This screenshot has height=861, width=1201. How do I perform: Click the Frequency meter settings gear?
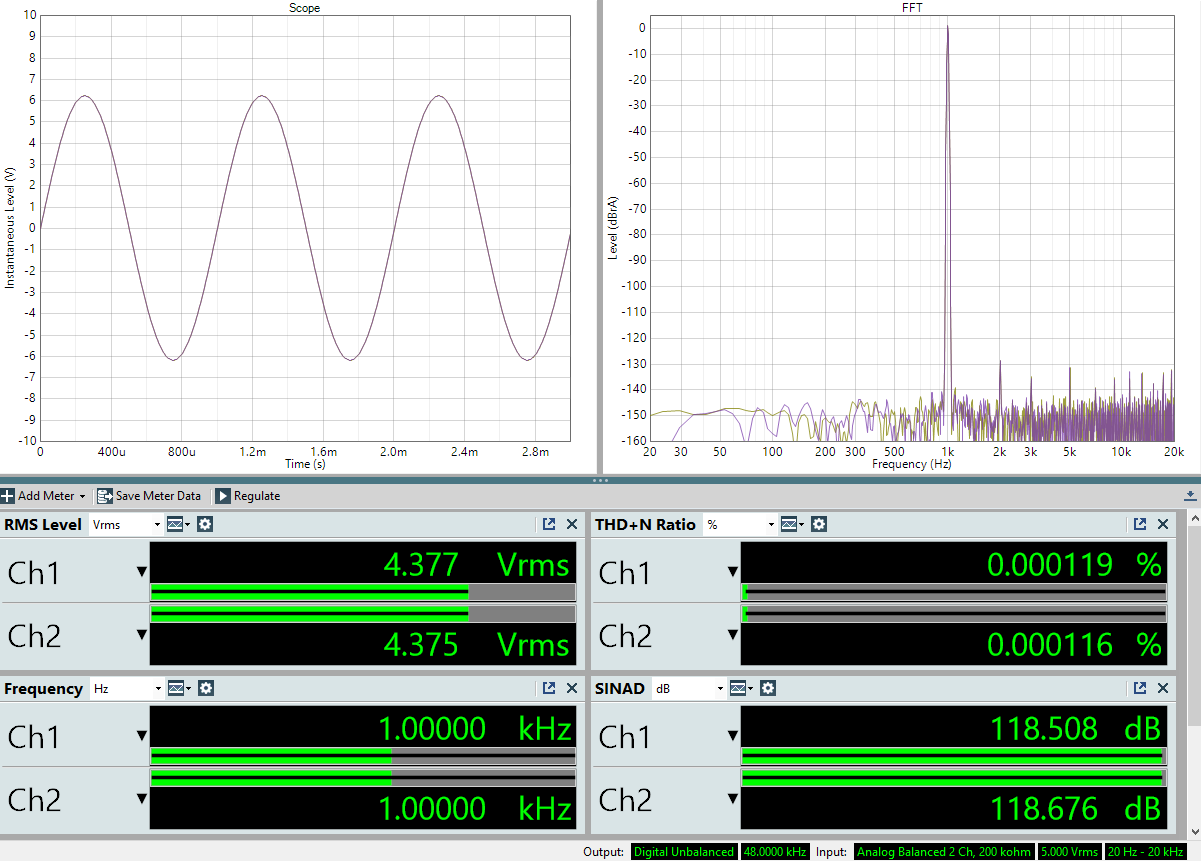tap(206, 688)
